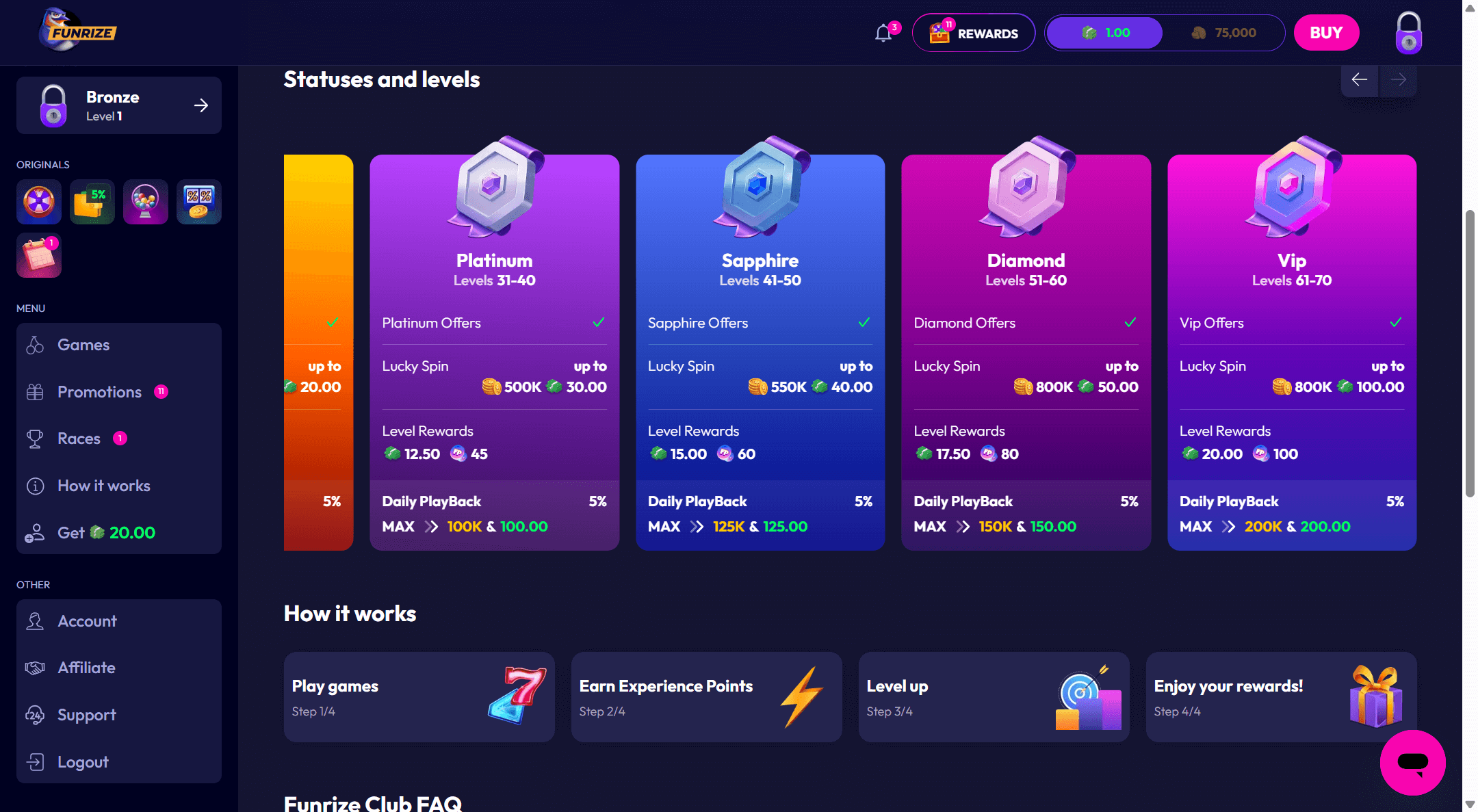Show previous status cards with left arrow
Viewport: 1478px width, 812px height.
[1360, 79]
